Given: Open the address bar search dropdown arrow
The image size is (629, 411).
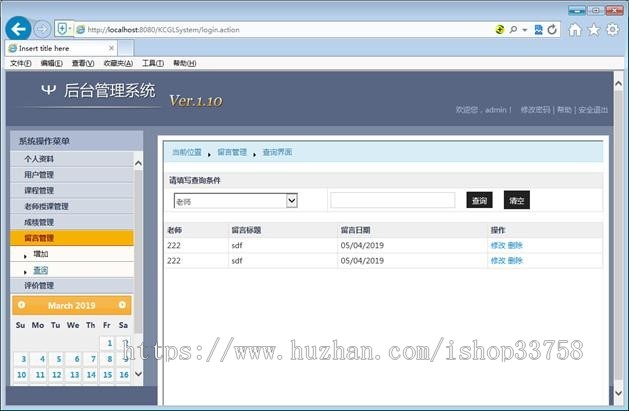Looking at the screenshot, I should tap(525, 30).
